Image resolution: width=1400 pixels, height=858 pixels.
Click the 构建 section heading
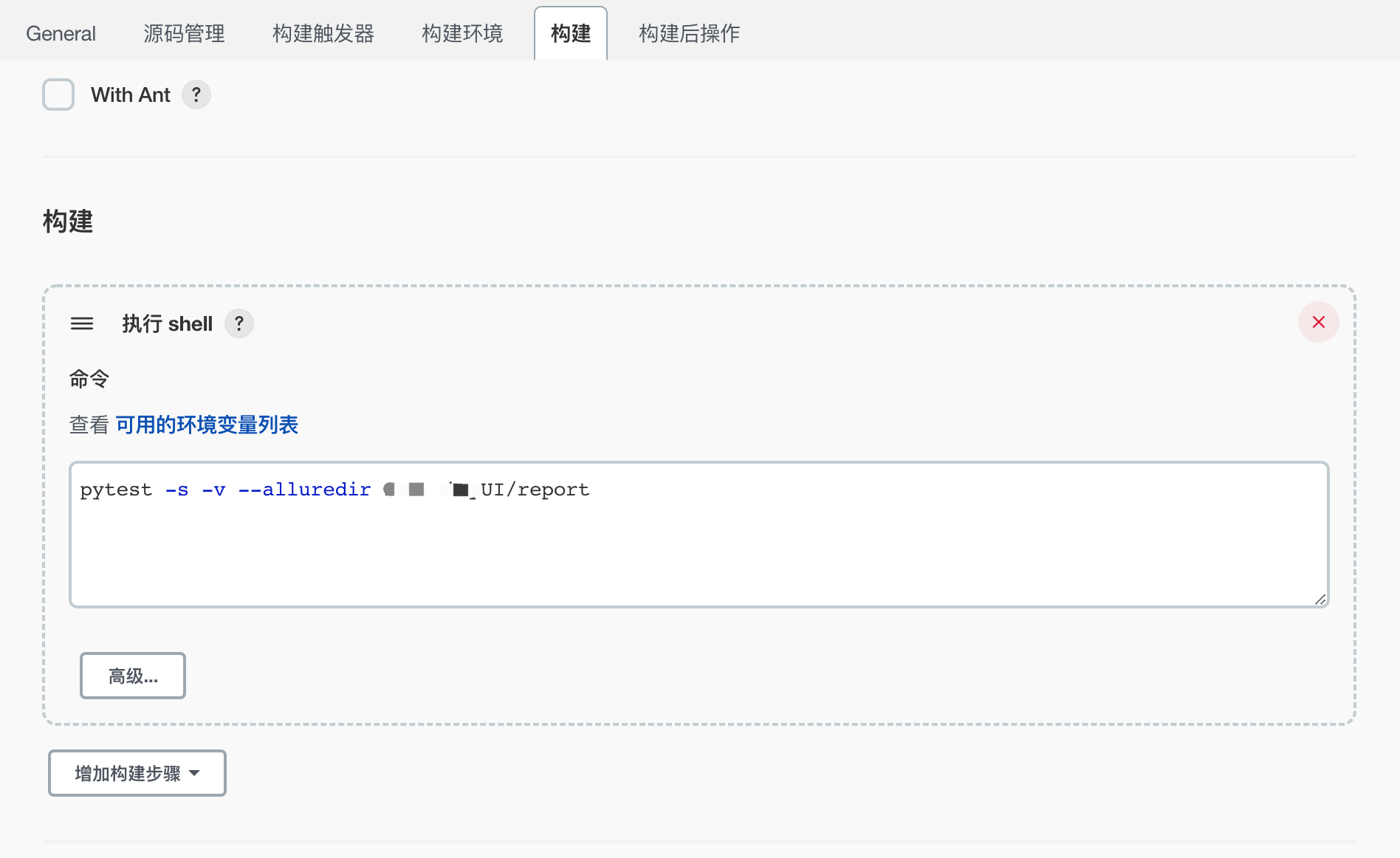point(68,222)
